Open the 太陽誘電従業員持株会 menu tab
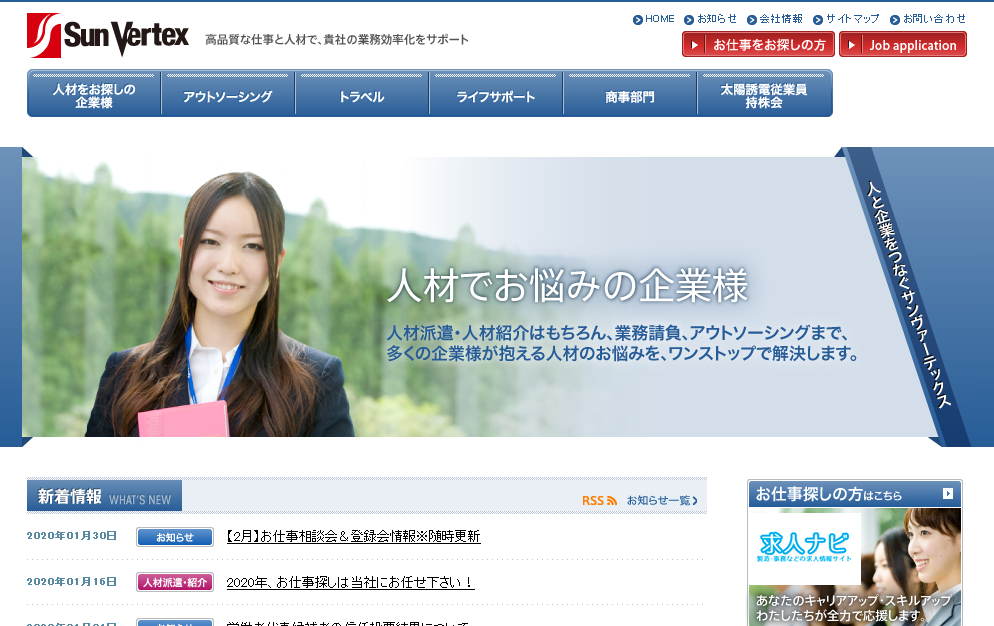 coord(765,94)
